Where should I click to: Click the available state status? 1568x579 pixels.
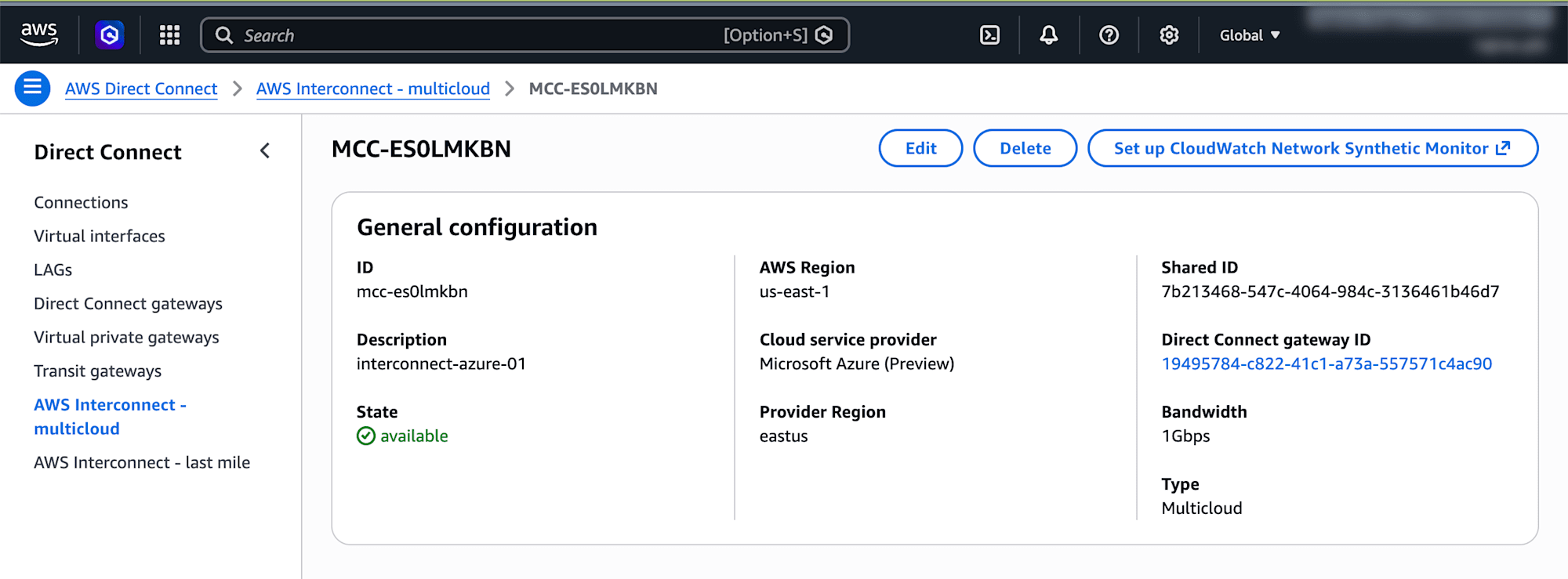pyautogui.click(x=402, y=436)
